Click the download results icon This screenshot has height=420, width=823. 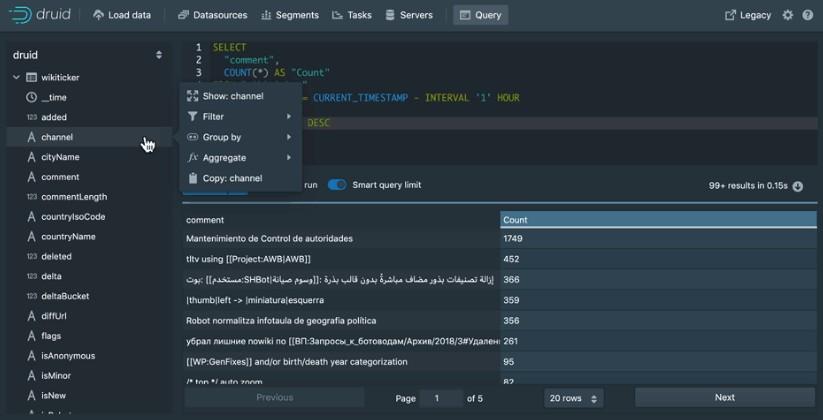click(797, 186)
